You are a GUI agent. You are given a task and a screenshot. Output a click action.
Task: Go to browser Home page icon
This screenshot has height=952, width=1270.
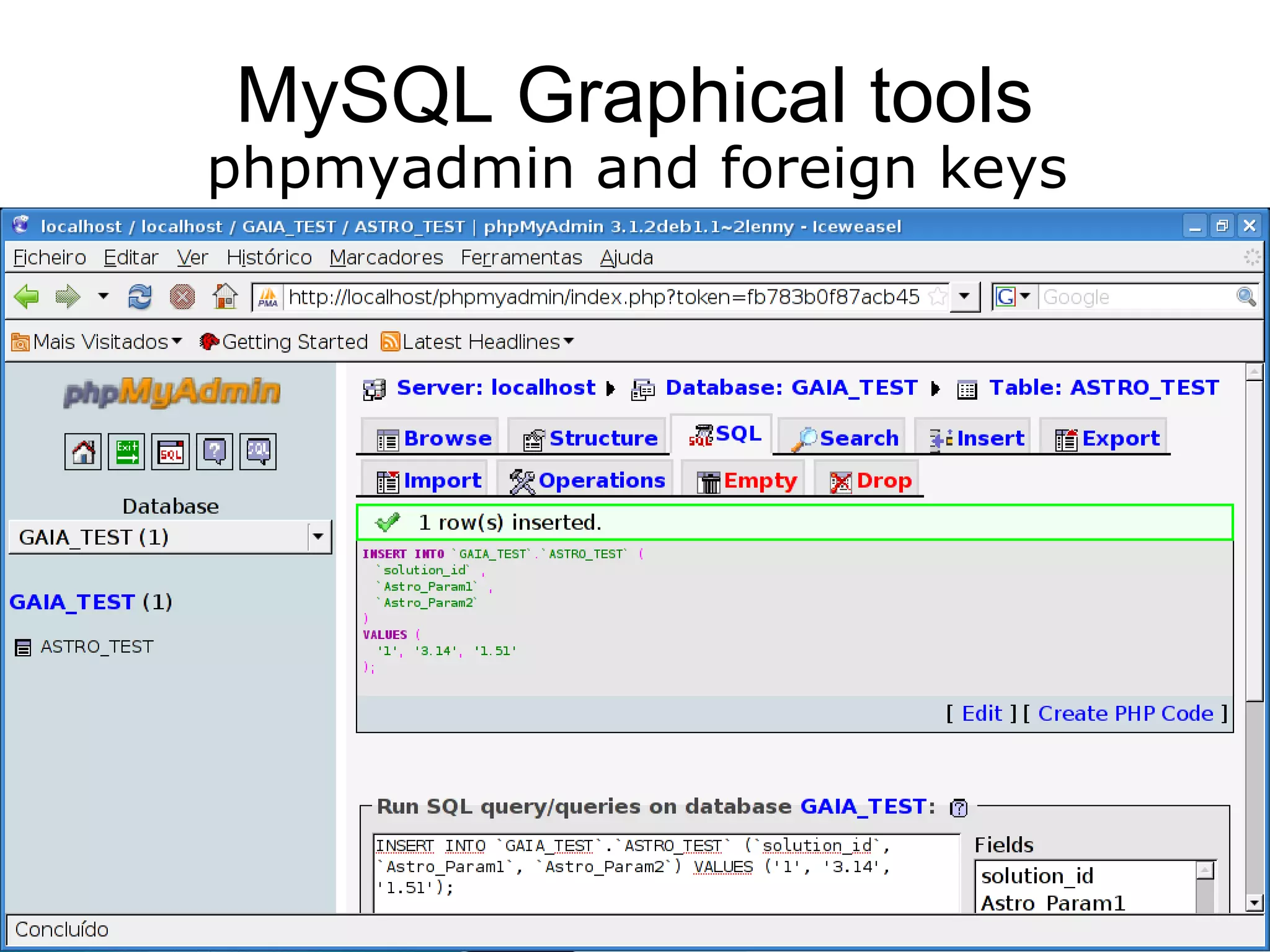pyautogui.click(x=224, y=296)
